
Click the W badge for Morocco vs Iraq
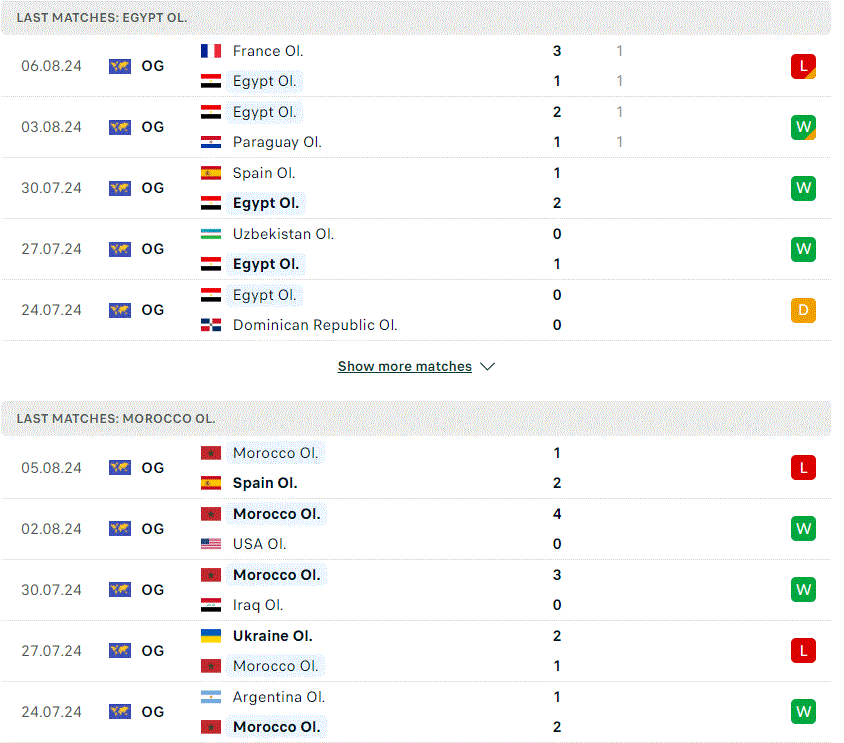(803, 590)
